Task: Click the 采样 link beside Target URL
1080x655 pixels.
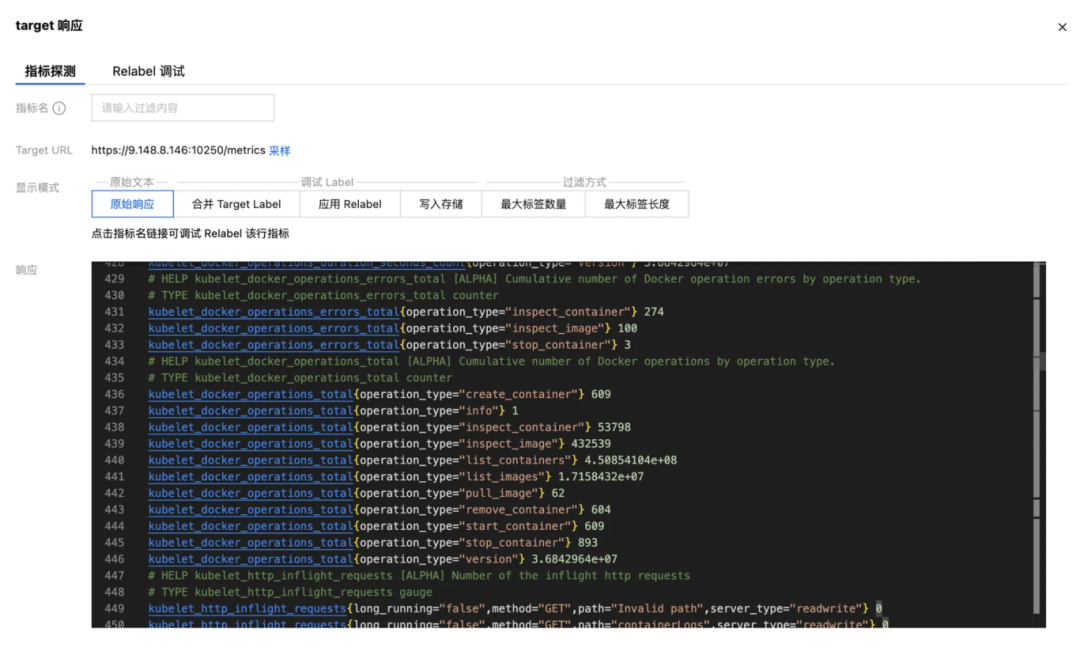Action: click(279, 151)
